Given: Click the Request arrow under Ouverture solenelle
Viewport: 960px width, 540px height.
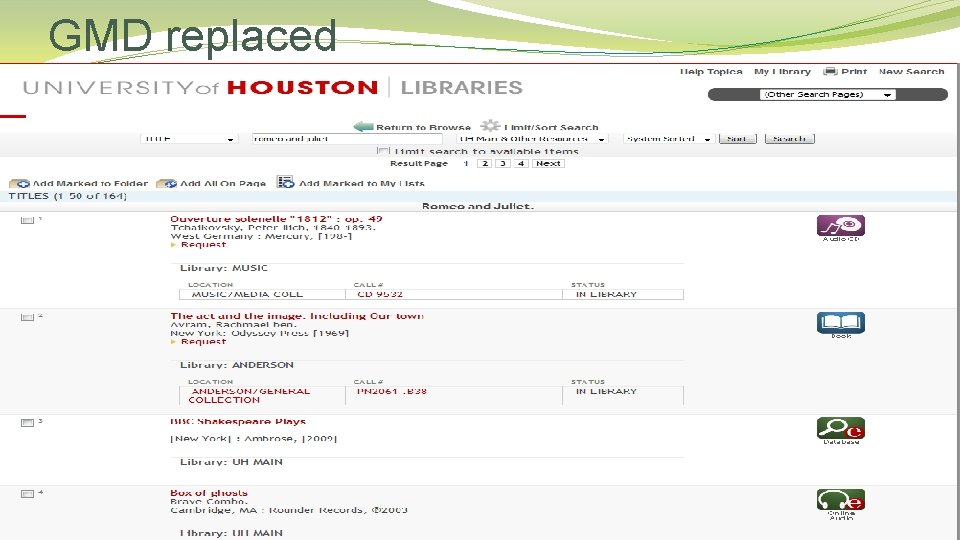Looking at the screenshot, I should (x=174, y=244).
